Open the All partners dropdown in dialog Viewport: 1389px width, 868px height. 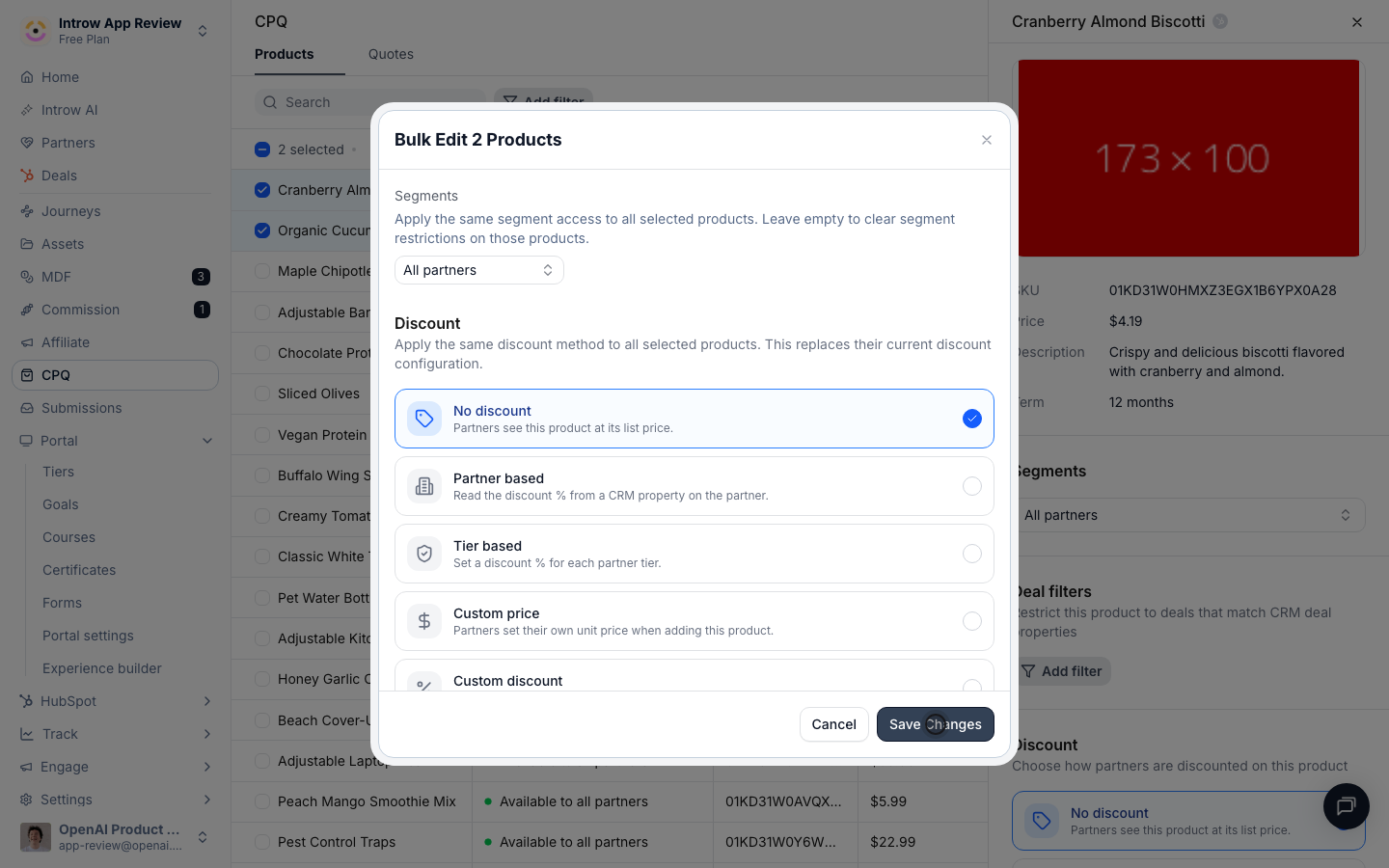(x=479, y=270)
